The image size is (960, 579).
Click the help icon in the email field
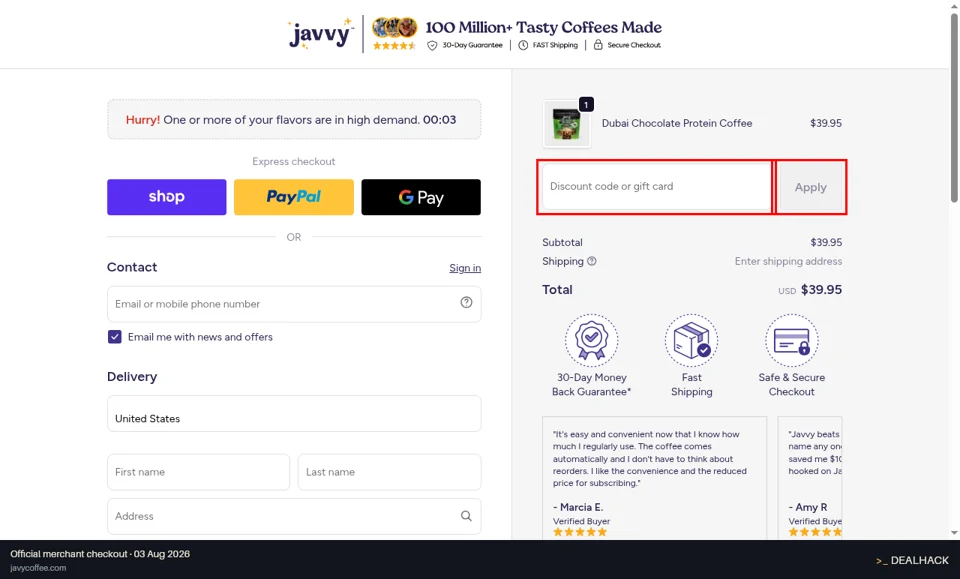[x=467, y=302]
